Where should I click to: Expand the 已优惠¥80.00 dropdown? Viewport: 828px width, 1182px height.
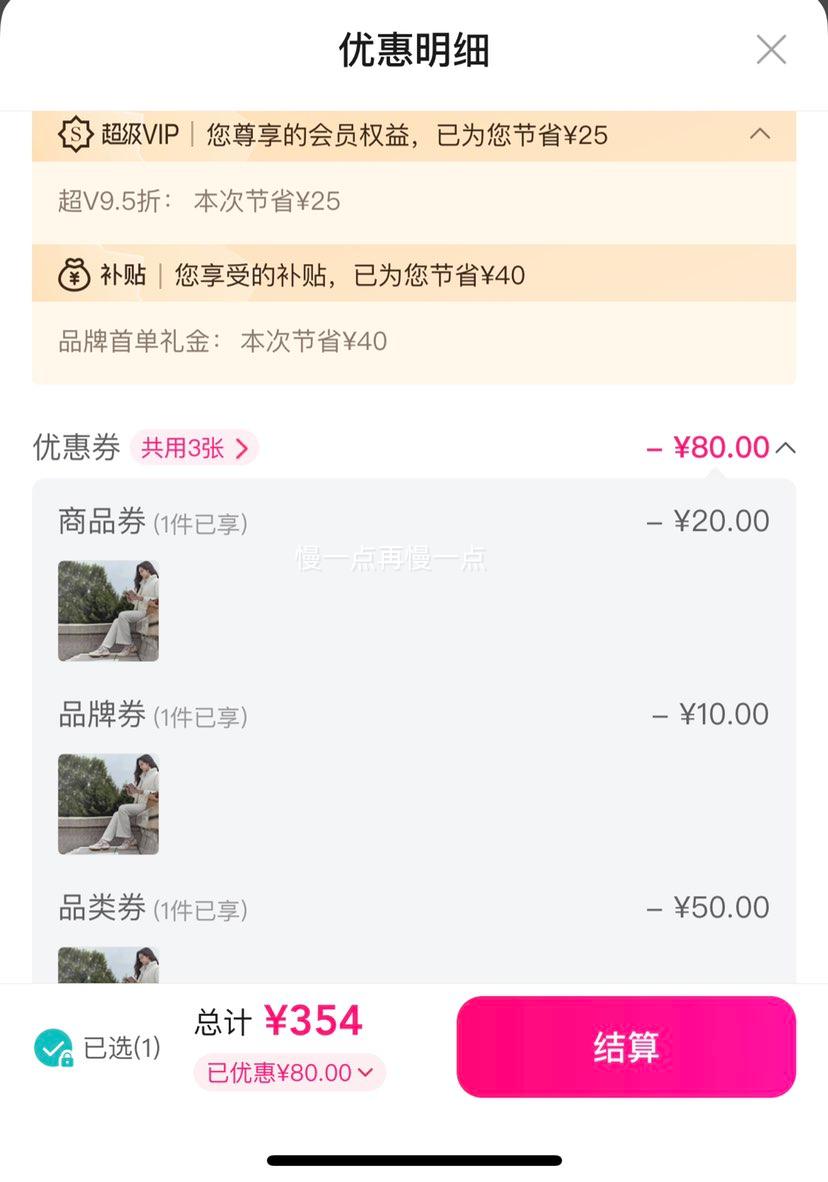pyautogui.click(x=290, y=1072)
